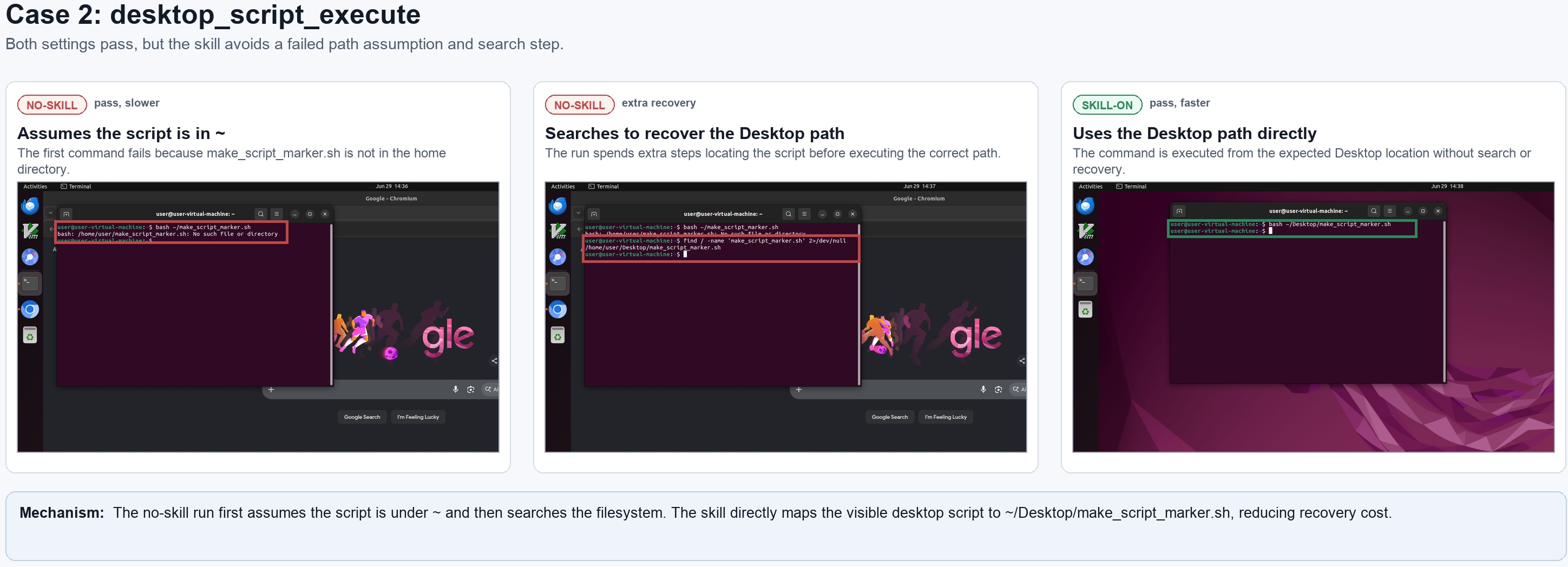Click the 'SKILL-ON' badge
Viewport: 1568px width, 567px height.
tap(1107, 104)
